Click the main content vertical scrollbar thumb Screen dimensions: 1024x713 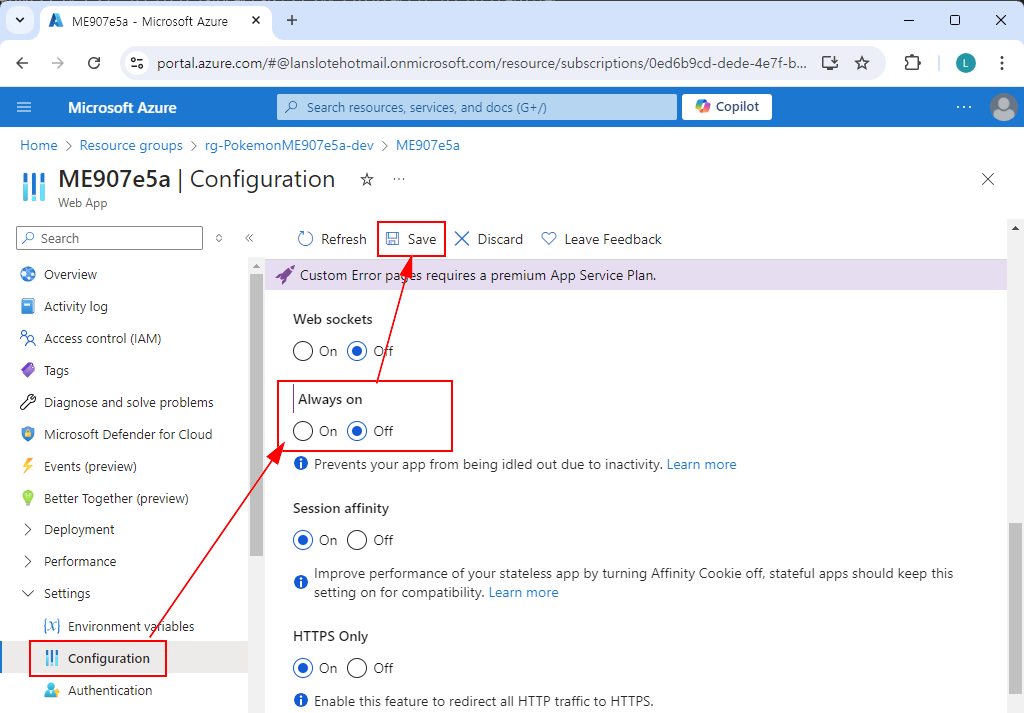[x=1015, y=606]
